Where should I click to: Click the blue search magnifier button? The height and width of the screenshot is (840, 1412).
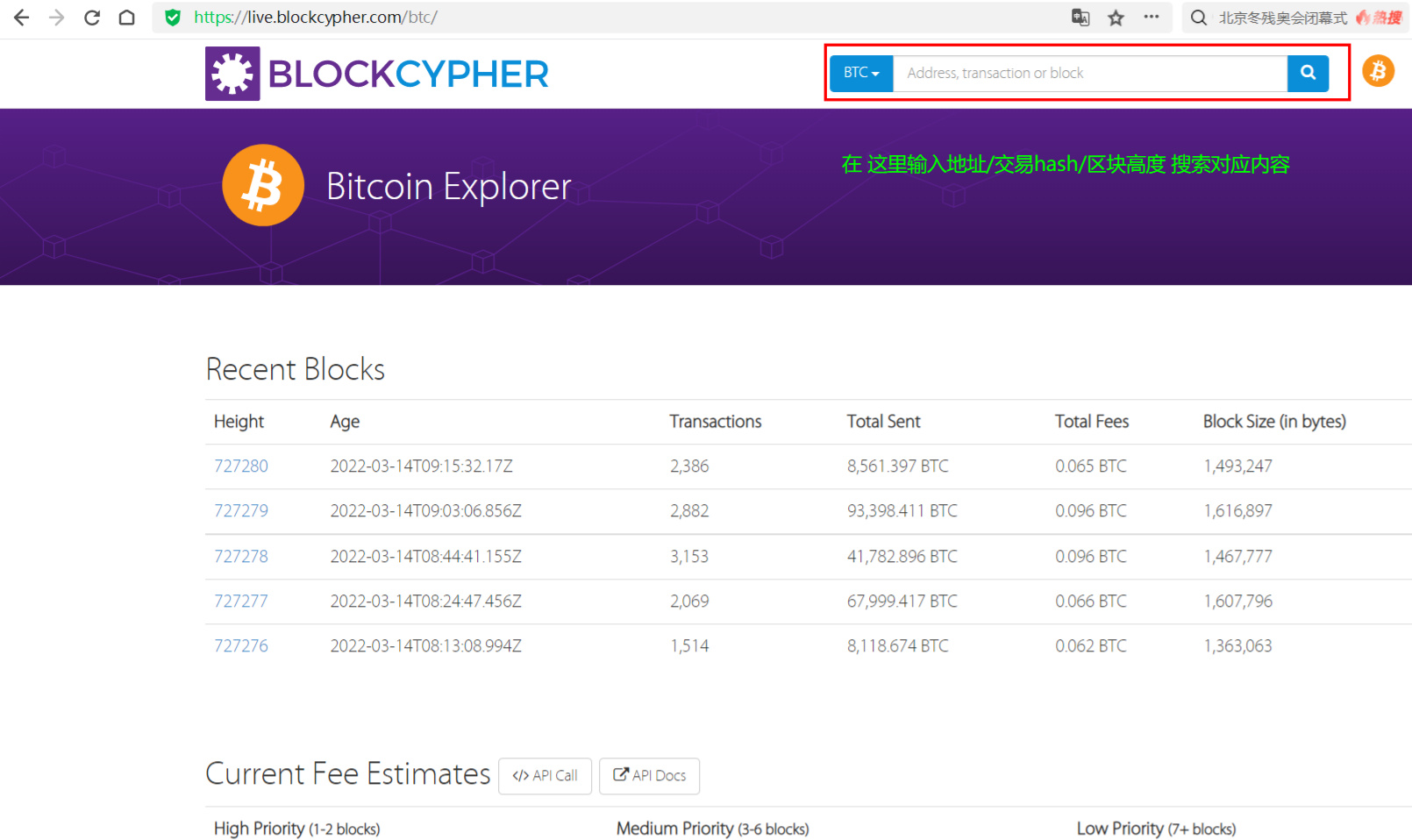pyautogui.click(x=1308, y=73)
